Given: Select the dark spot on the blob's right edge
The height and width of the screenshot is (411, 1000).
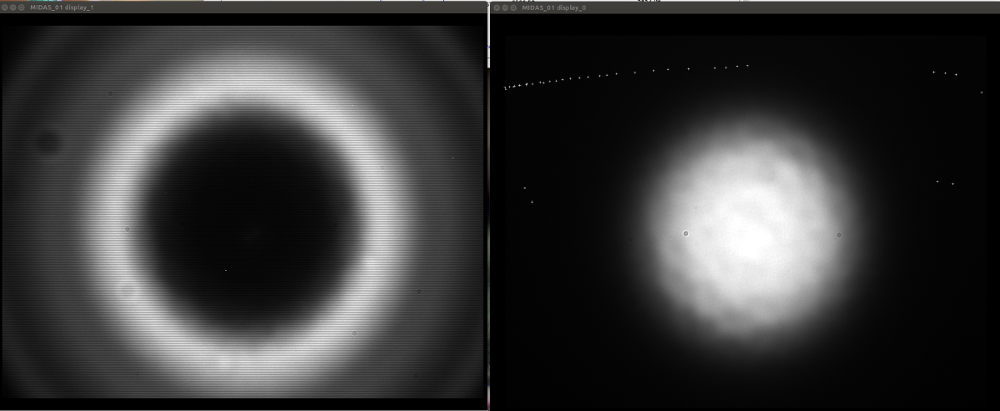Looking at the screenshot, I should (838, 235).
